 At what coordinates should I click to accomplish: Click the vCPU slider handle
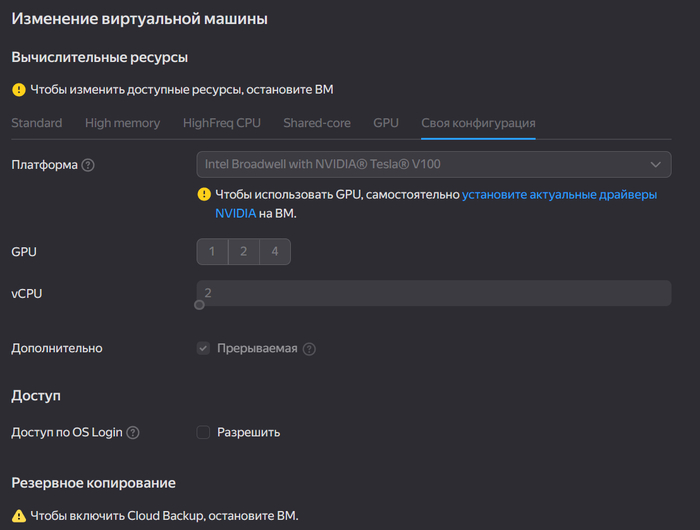pyautogui.click(x=200, y=305)
